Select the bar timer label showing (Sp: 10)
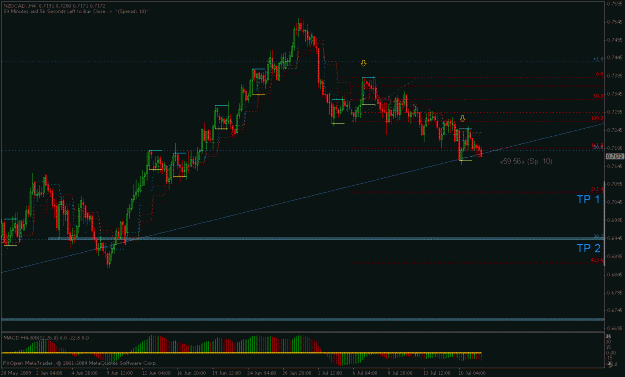The height and width of the screenshot is (377, 625). point(526,161)
